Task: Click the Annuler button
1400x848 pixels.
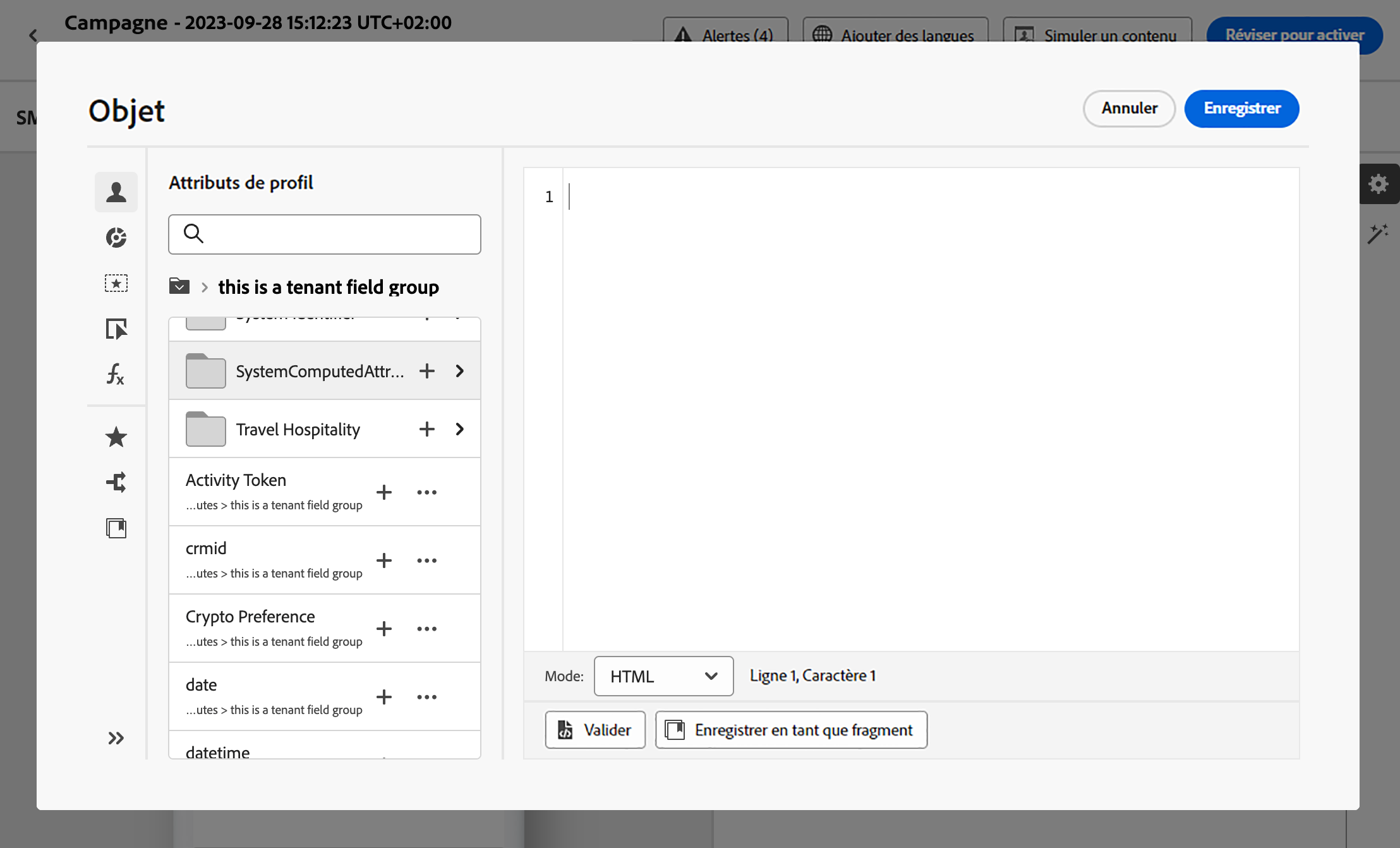Action: (x=1129, y=109)
